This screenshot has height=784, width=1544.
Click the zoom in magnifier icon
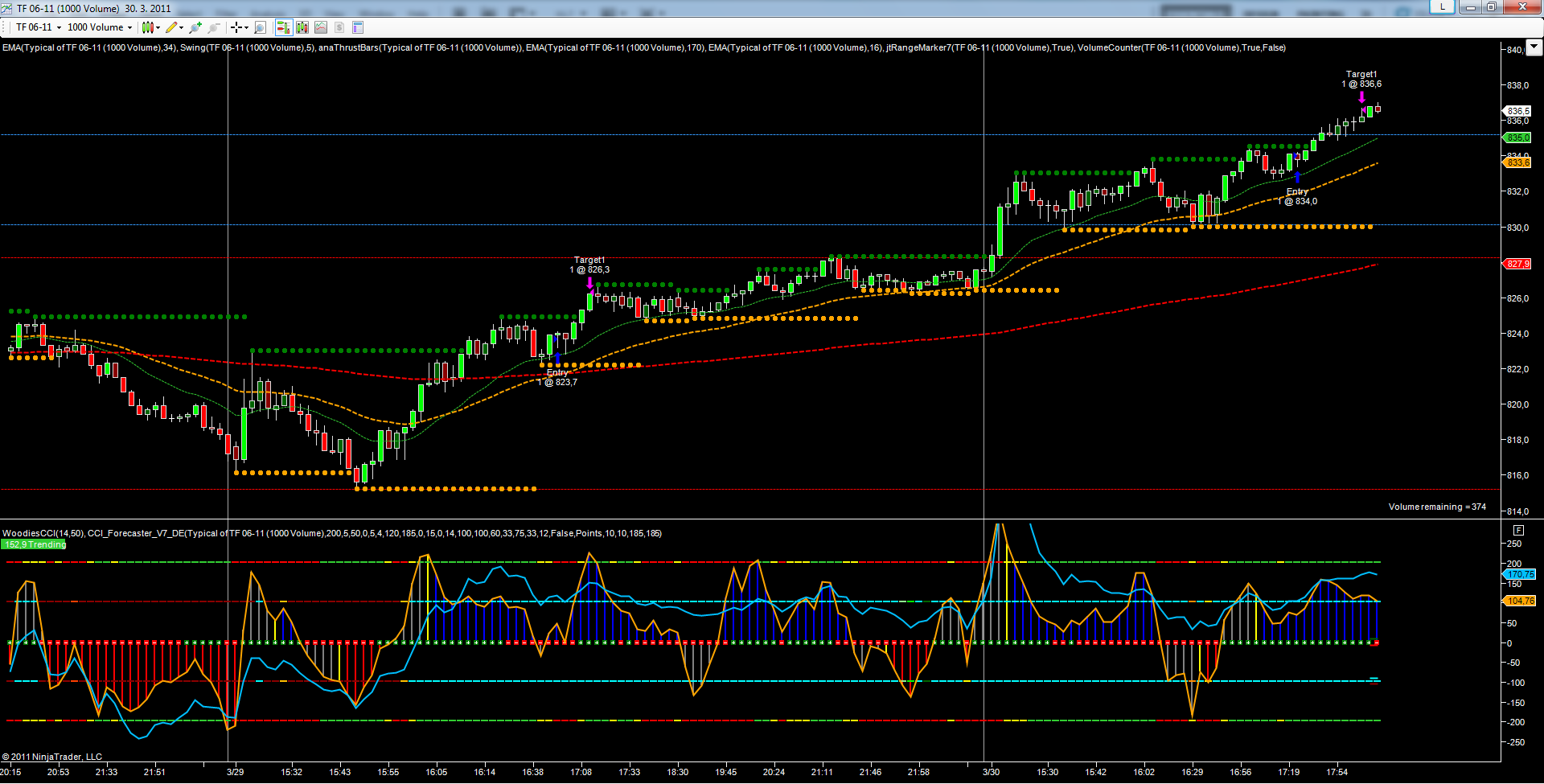pyautogui.click(x=195, y=27)
